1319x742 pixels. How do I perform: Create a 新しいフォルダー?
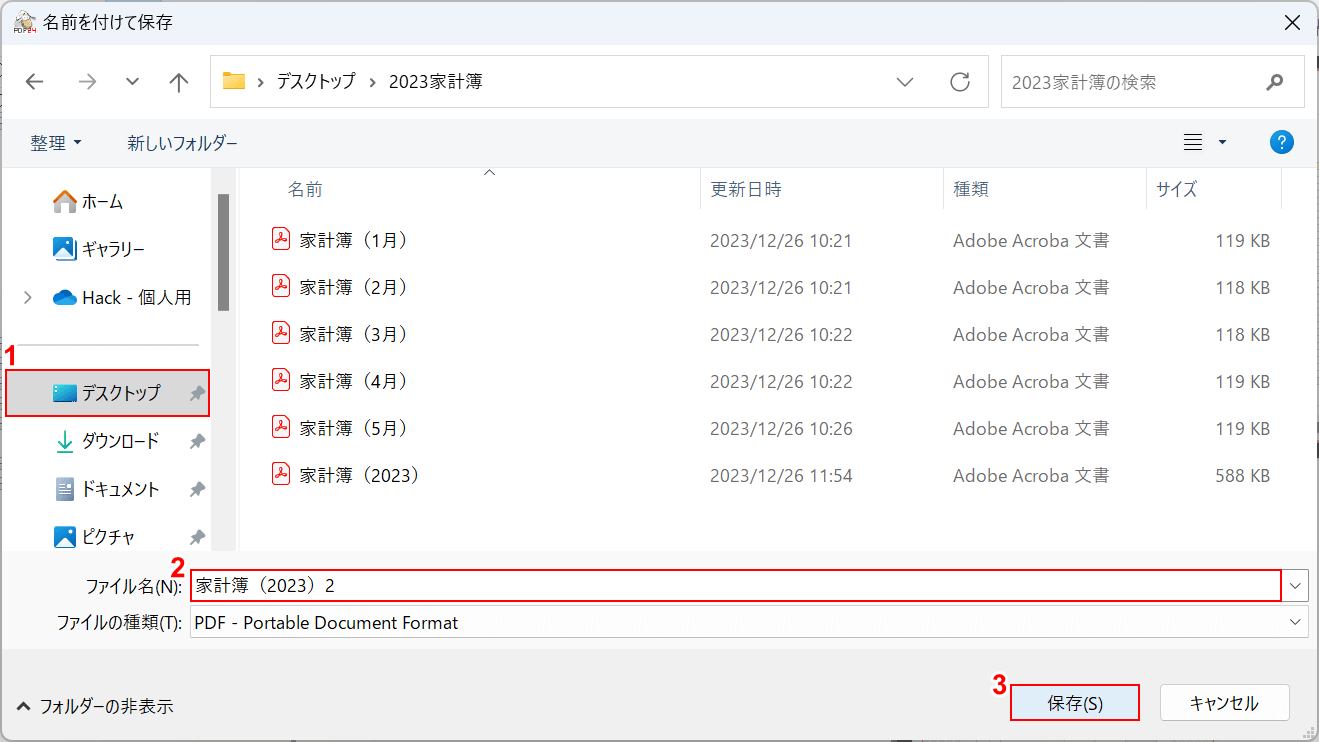182,143
